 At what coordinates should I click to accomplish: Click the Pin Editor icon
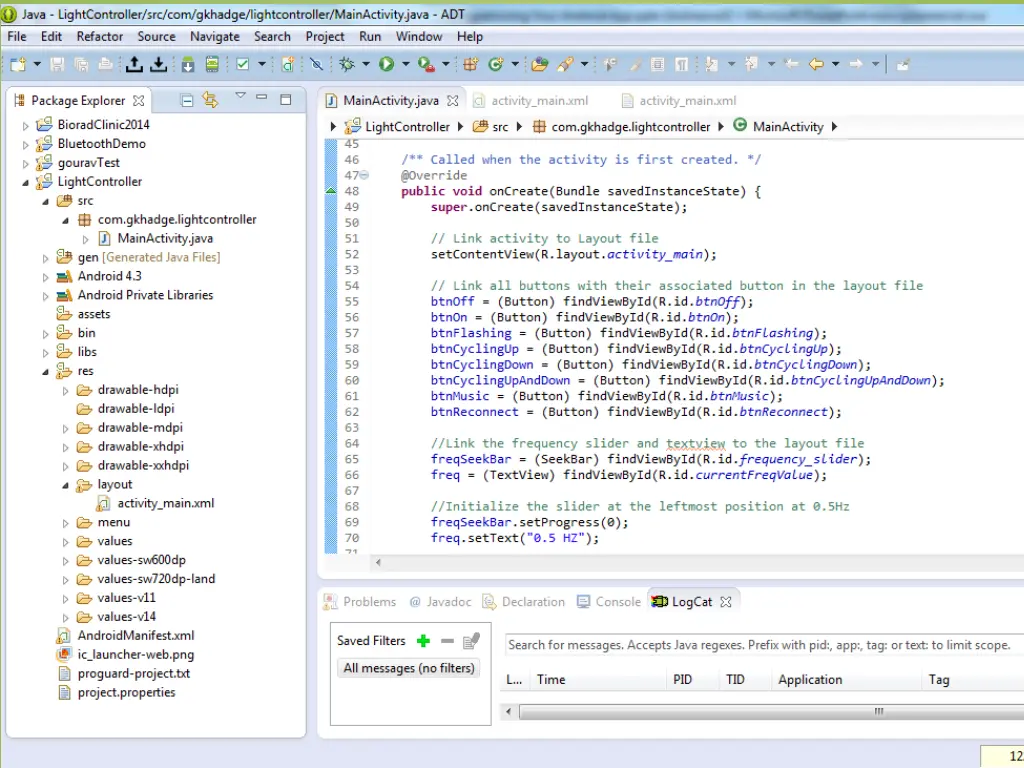[903, 64]
